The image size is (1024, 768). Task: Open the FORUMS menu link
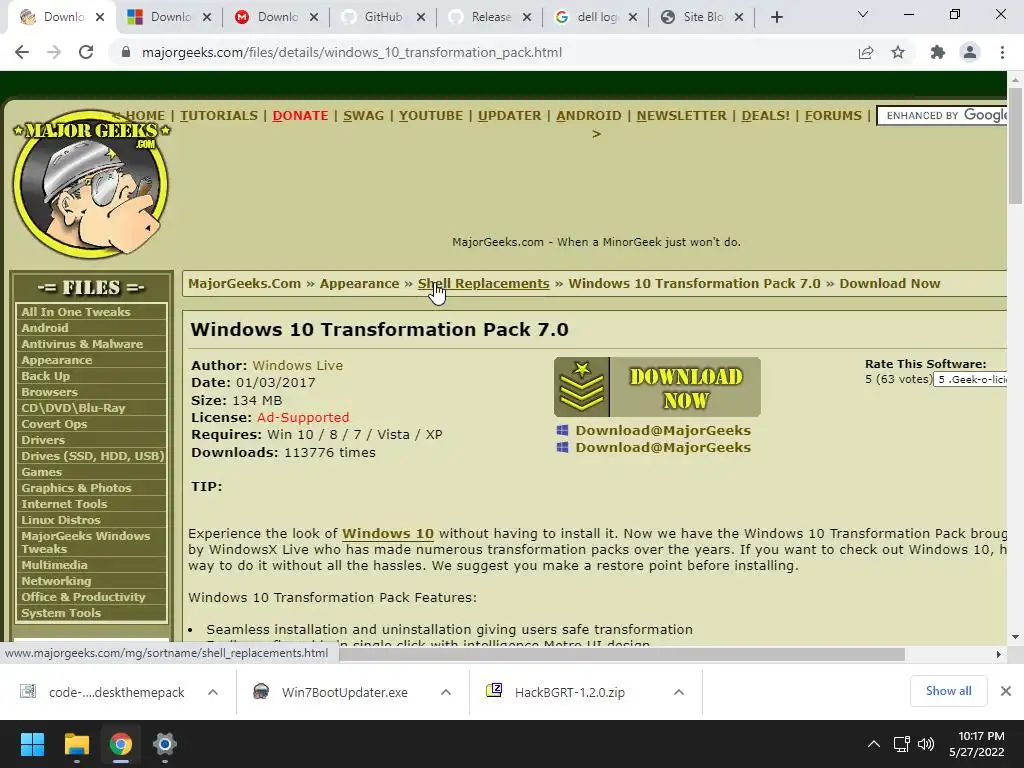click(x=833, y=116)
